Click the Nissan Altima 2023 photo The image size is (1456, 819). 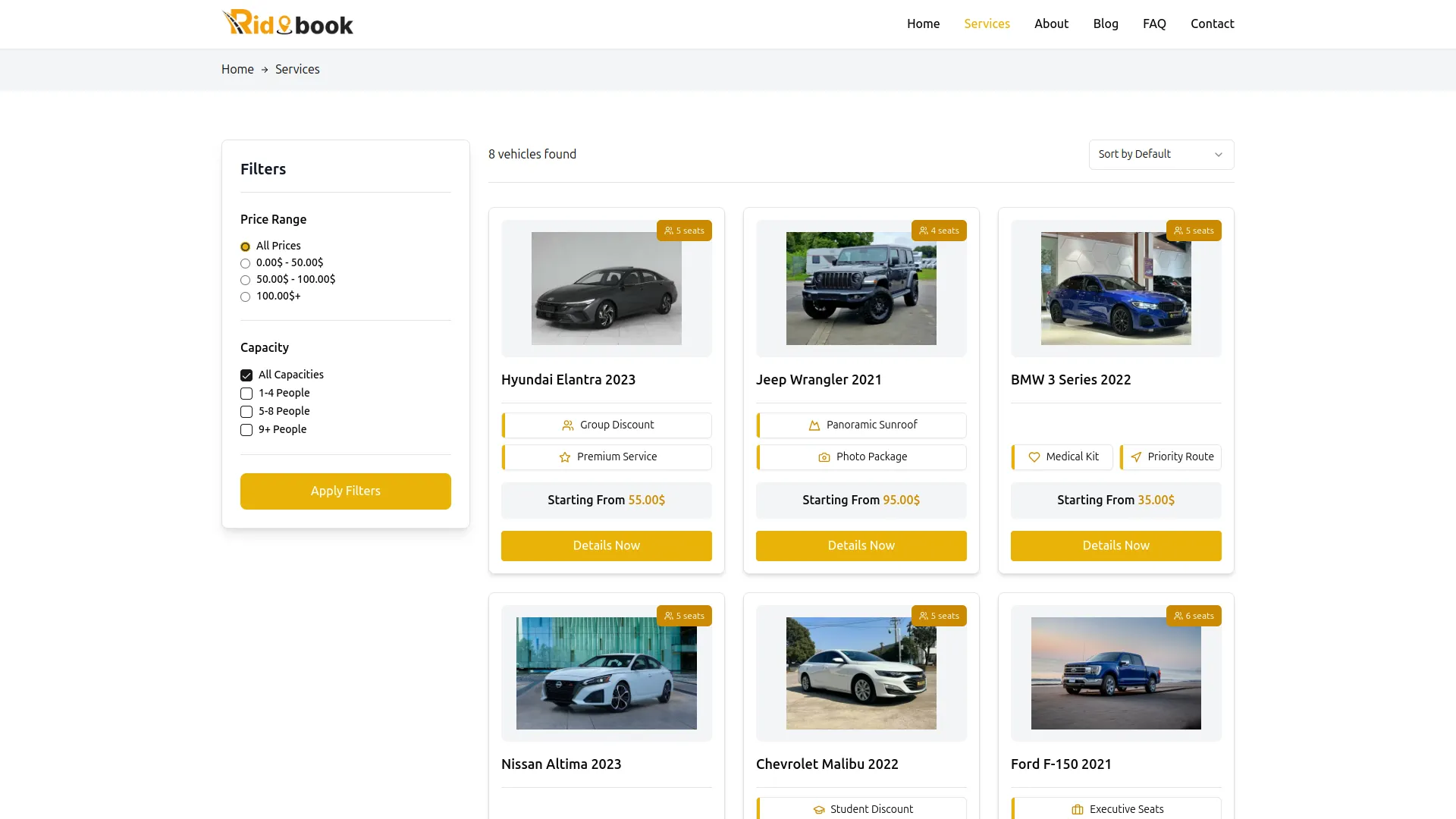606,673
